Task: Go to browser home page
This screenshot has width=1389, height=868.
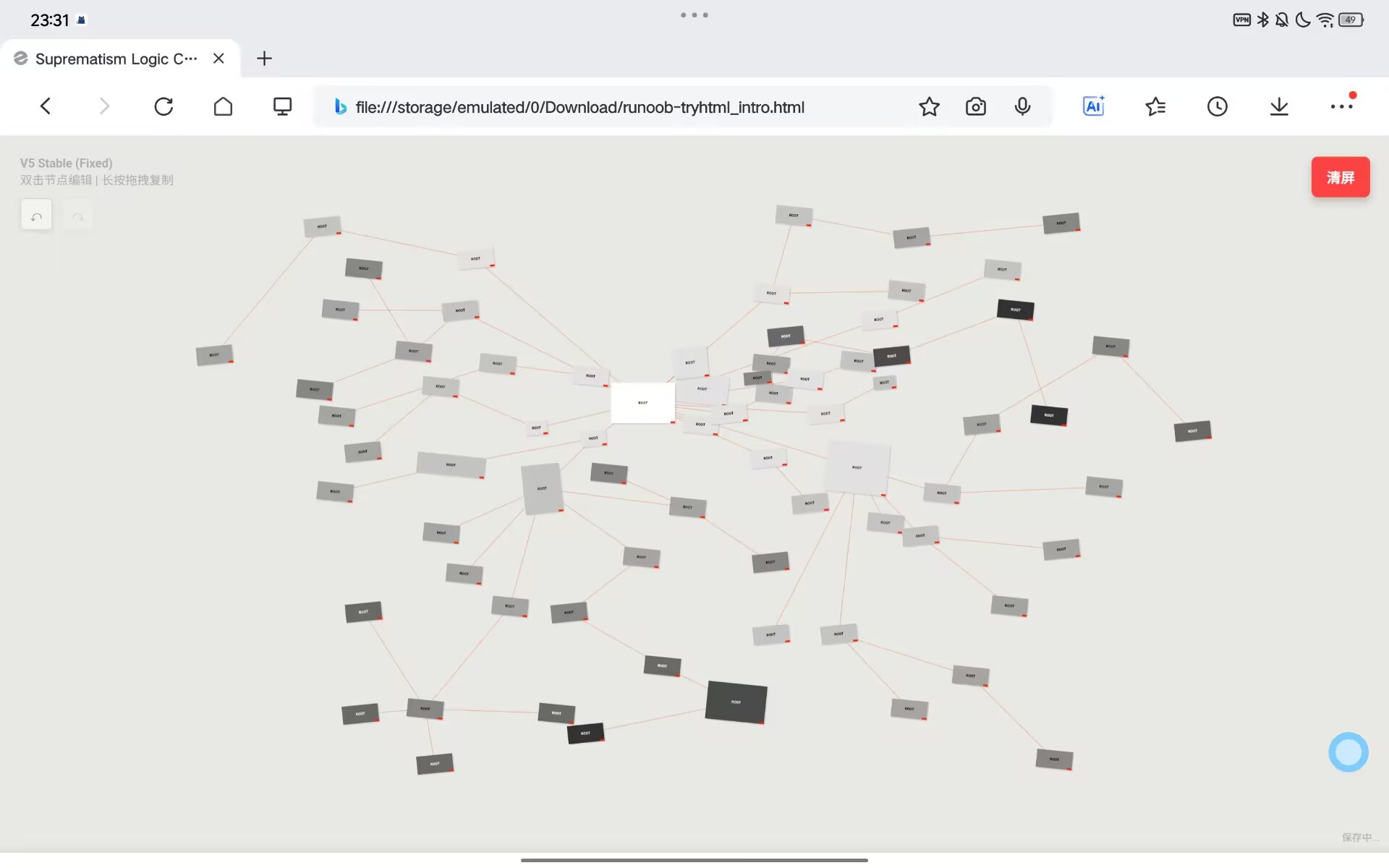Action: pos(223,107)
